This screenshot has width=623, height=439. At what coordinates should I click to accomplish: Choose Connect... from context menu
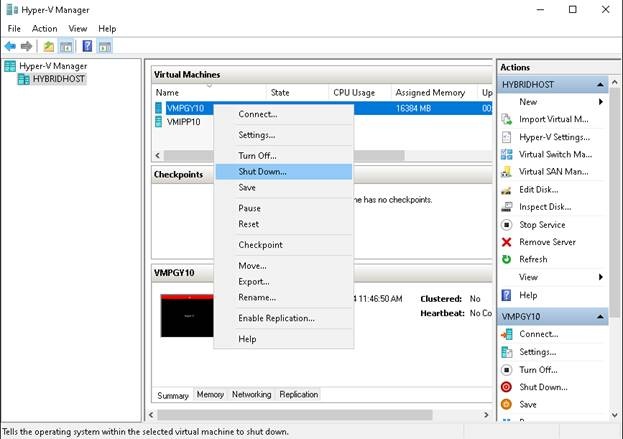[284, 114]
